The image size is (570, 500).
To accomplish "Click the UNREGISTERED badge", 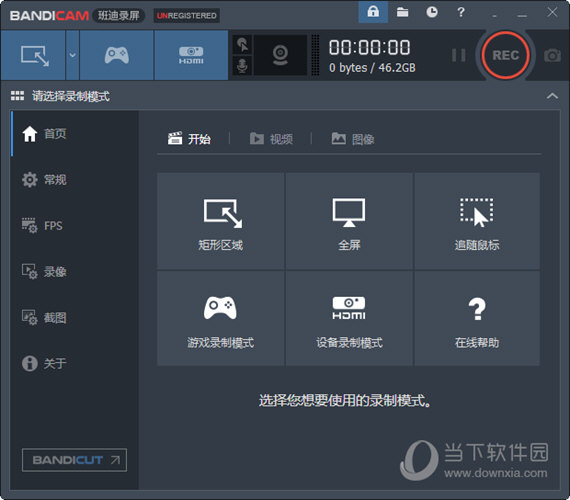I will [186, 16].
